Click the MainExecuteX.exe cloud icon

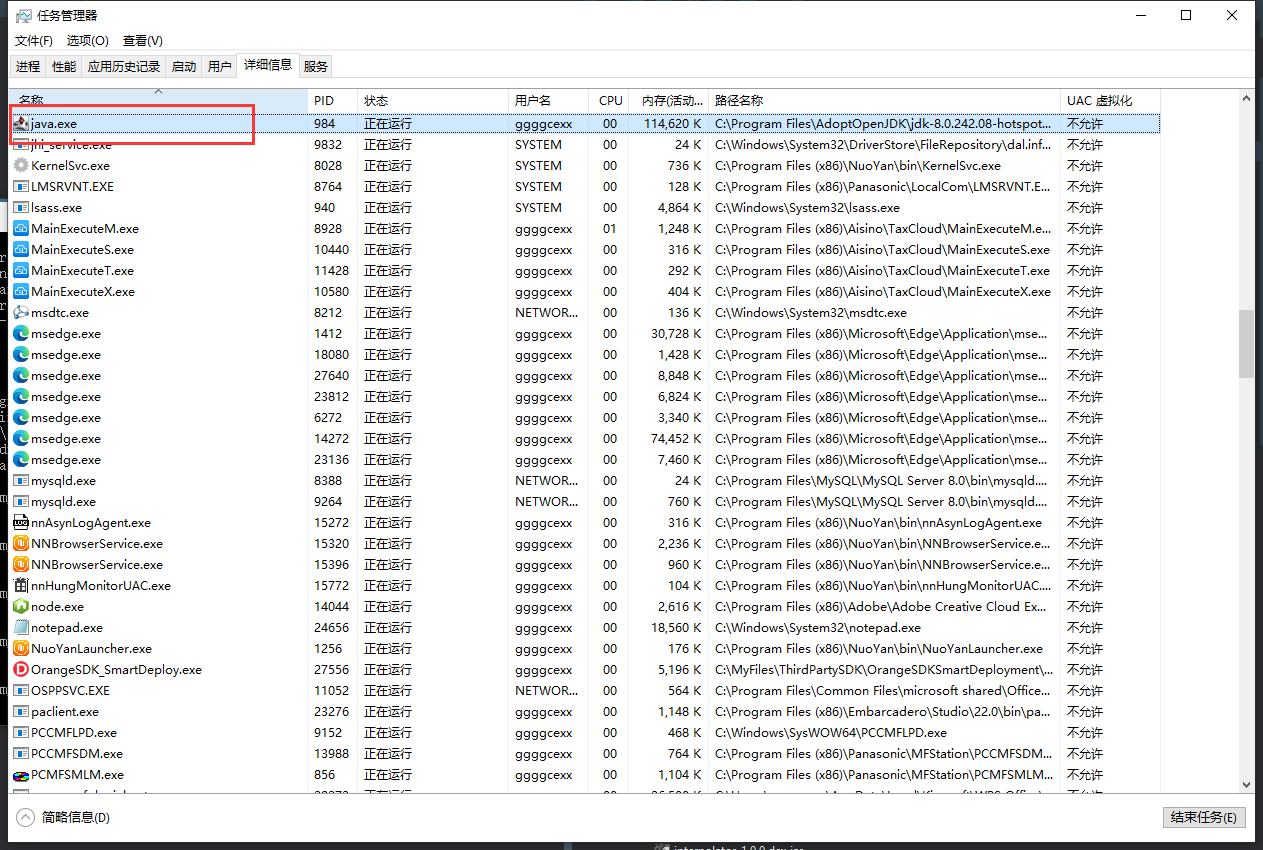(x=21, y=292)
